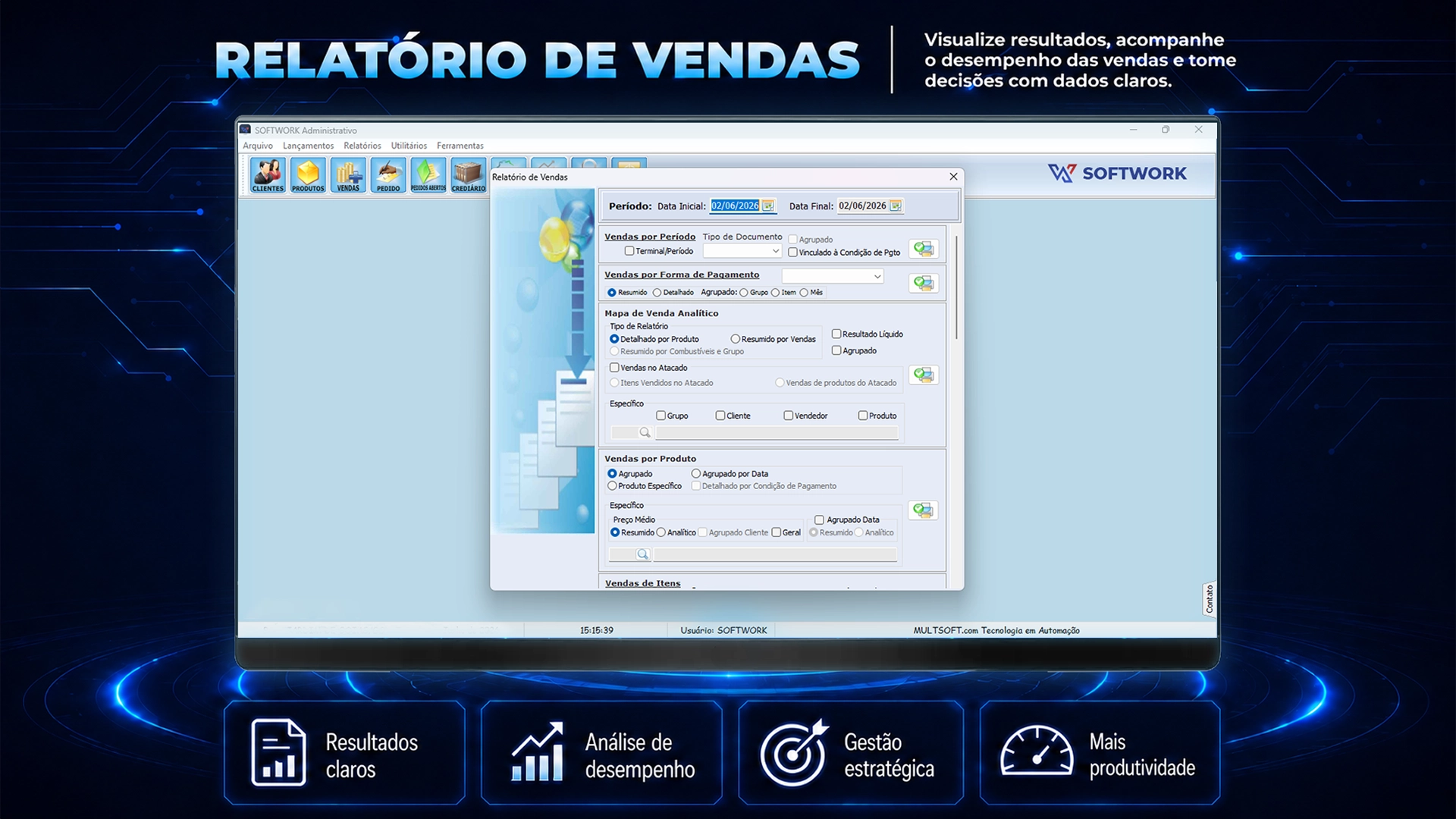Select Analítico radio under Preço Médio
The image size is (1456, 819).
pos(661,532)
